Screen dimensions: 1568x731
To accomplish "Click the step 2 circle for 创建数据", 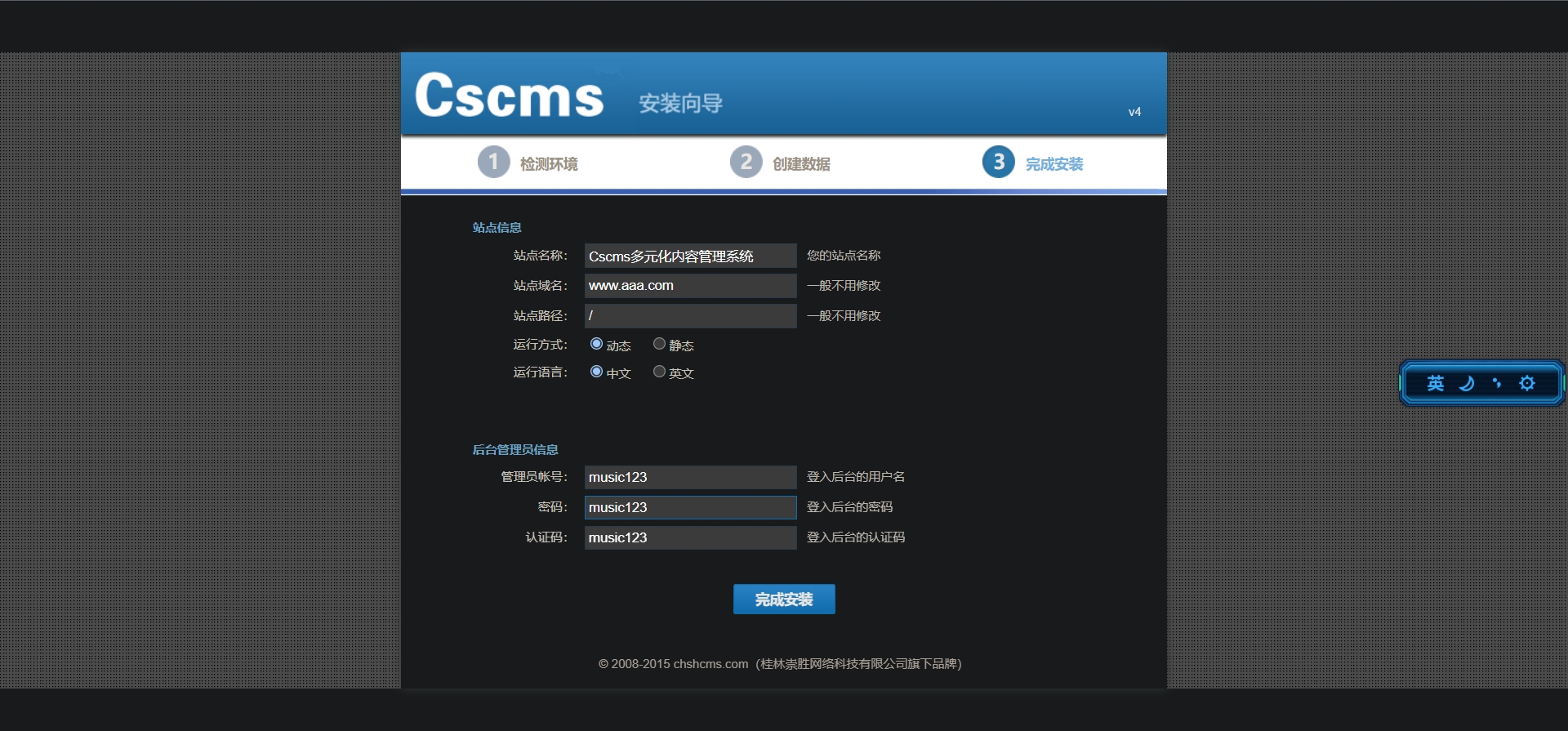I will point(746,162).
